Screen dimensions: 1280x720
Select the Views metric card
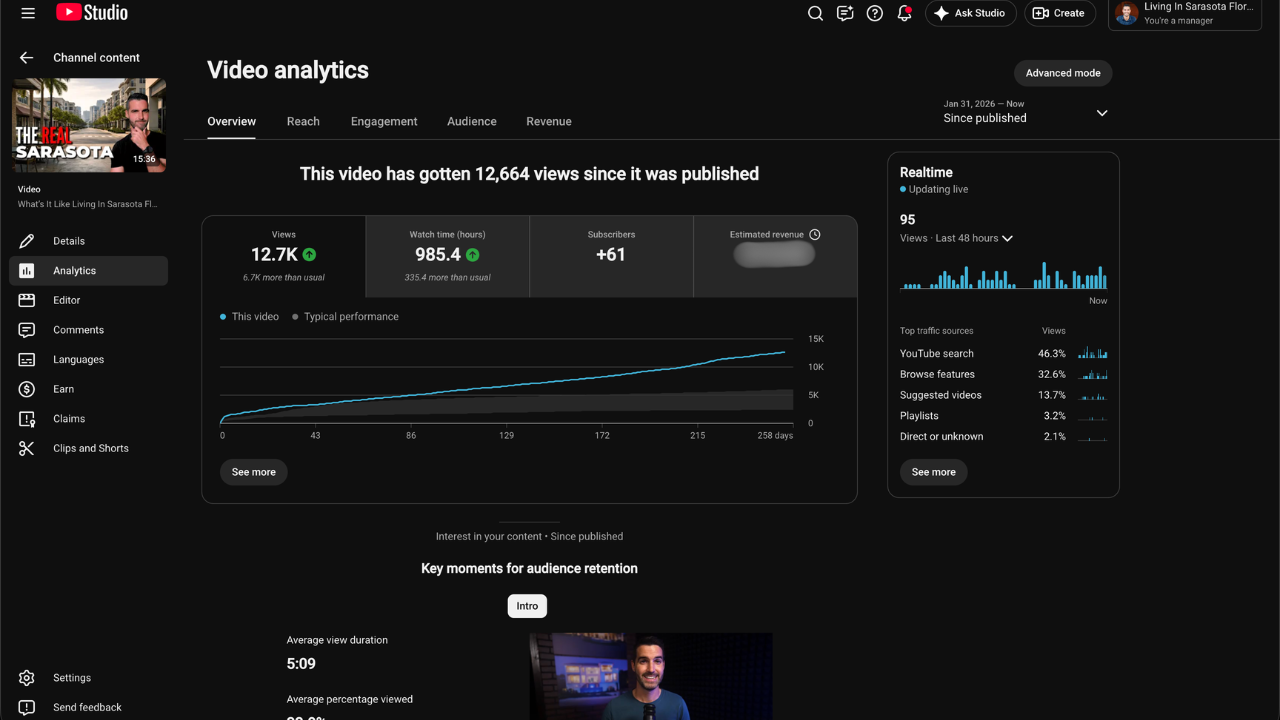tap(284, 256)
